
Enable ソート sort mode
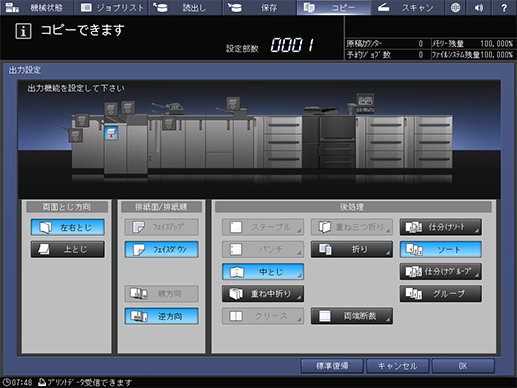(441, 249)
